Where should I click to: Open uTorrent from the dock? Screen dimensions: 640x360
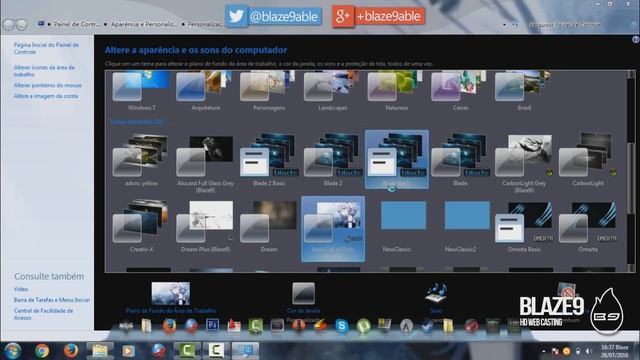pos(363,326)
